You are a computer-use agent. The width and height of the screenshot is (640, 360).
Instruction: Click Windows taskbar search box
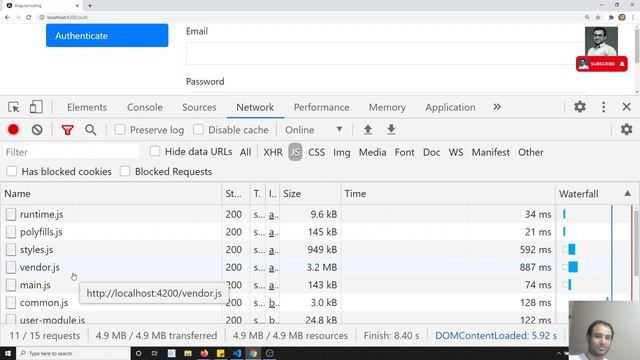[x=73, y=353]
